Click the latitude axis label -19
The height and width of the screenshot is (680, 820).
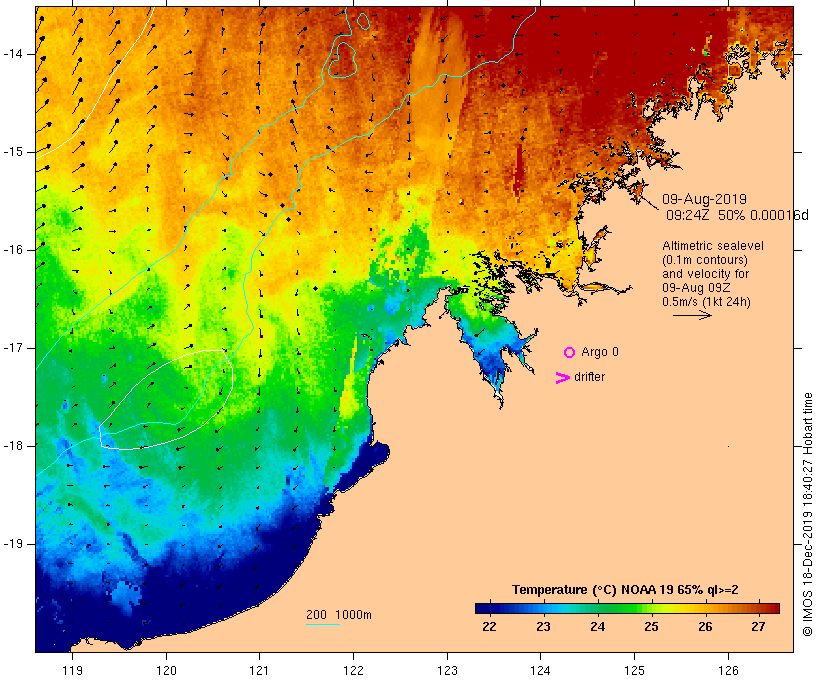(x=12, y=544)
